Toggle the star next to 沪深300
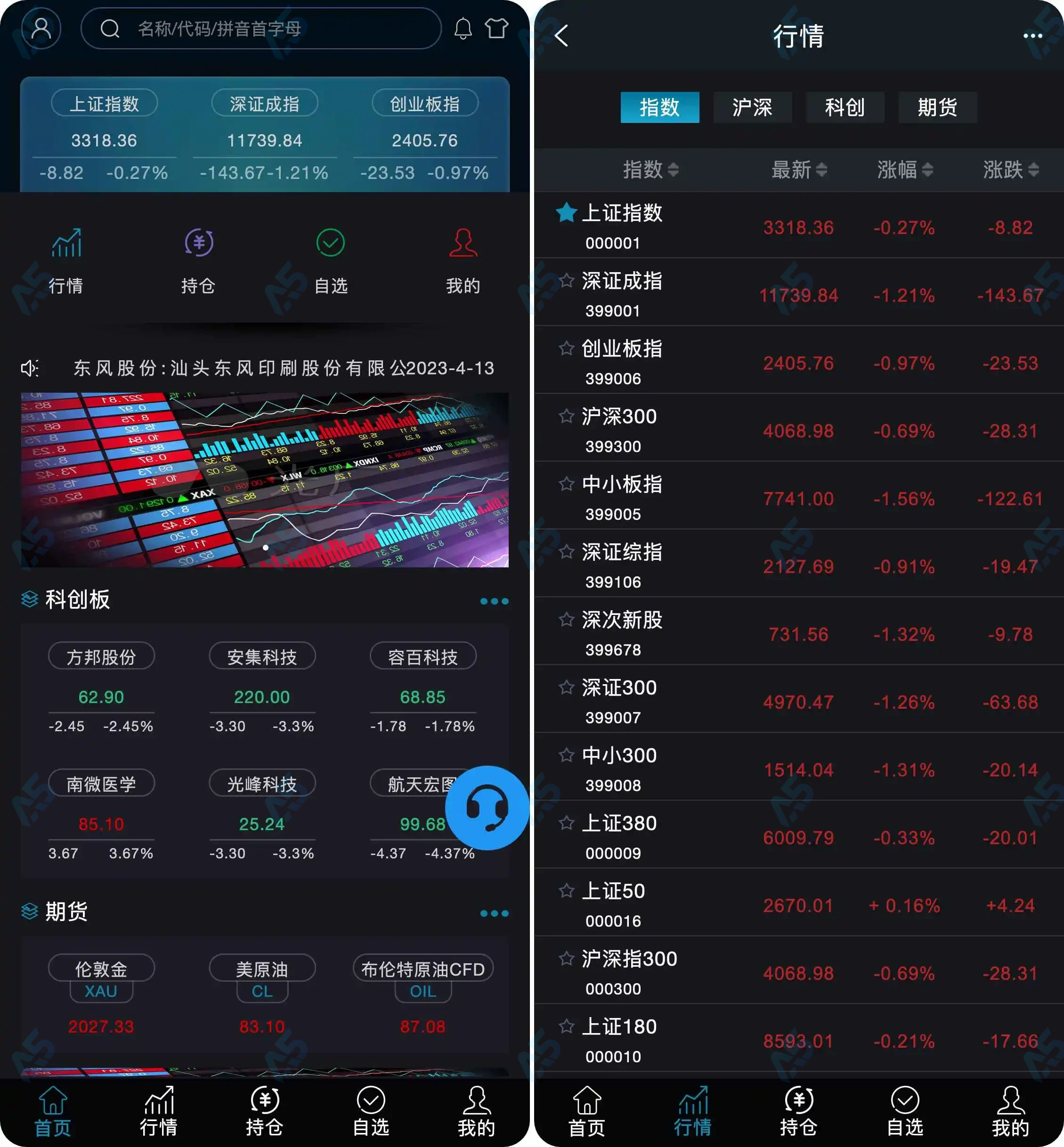 567,415
